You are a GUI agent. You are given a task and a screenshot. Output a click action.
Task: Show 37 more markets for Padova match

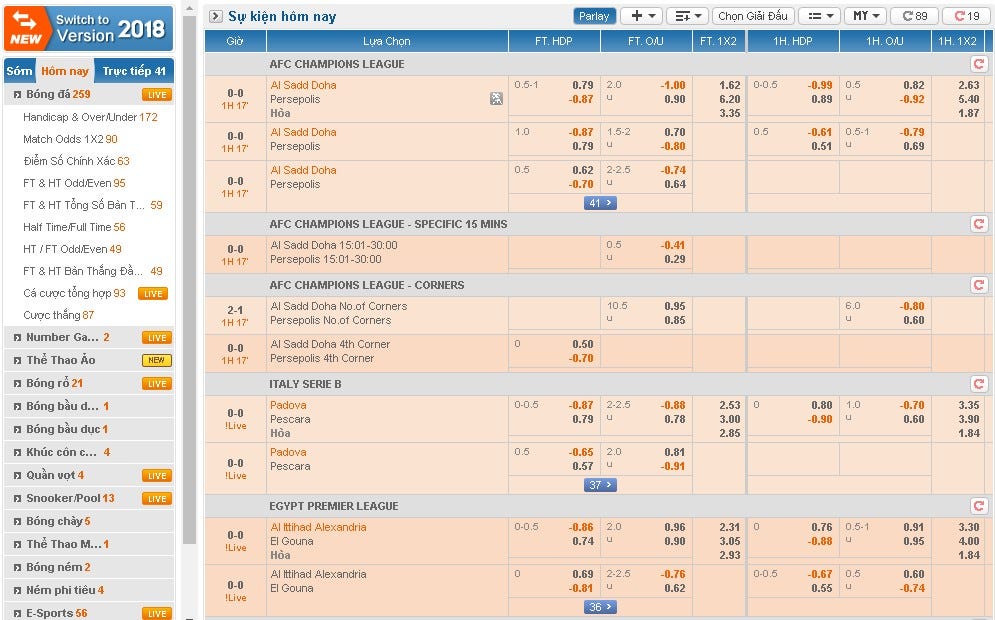pos(600,485)
